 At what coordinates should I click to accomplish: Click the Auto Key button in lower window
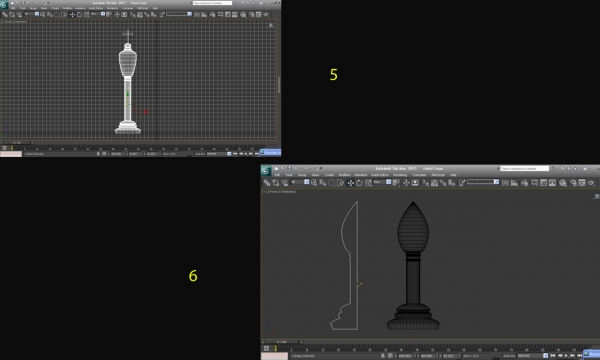tap(509, 356)
